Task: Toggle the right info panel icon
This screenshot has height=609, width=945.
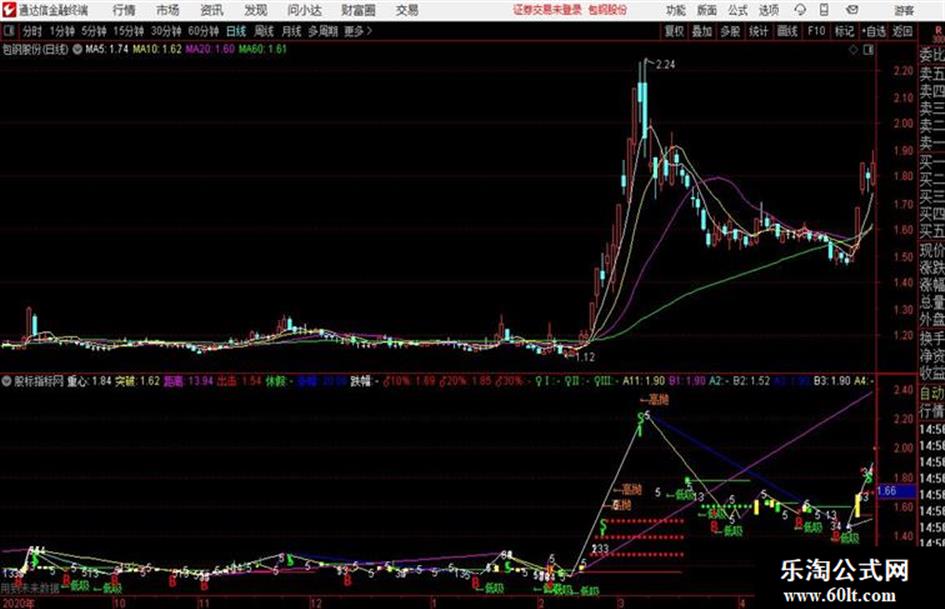Action: coord(868,50)
